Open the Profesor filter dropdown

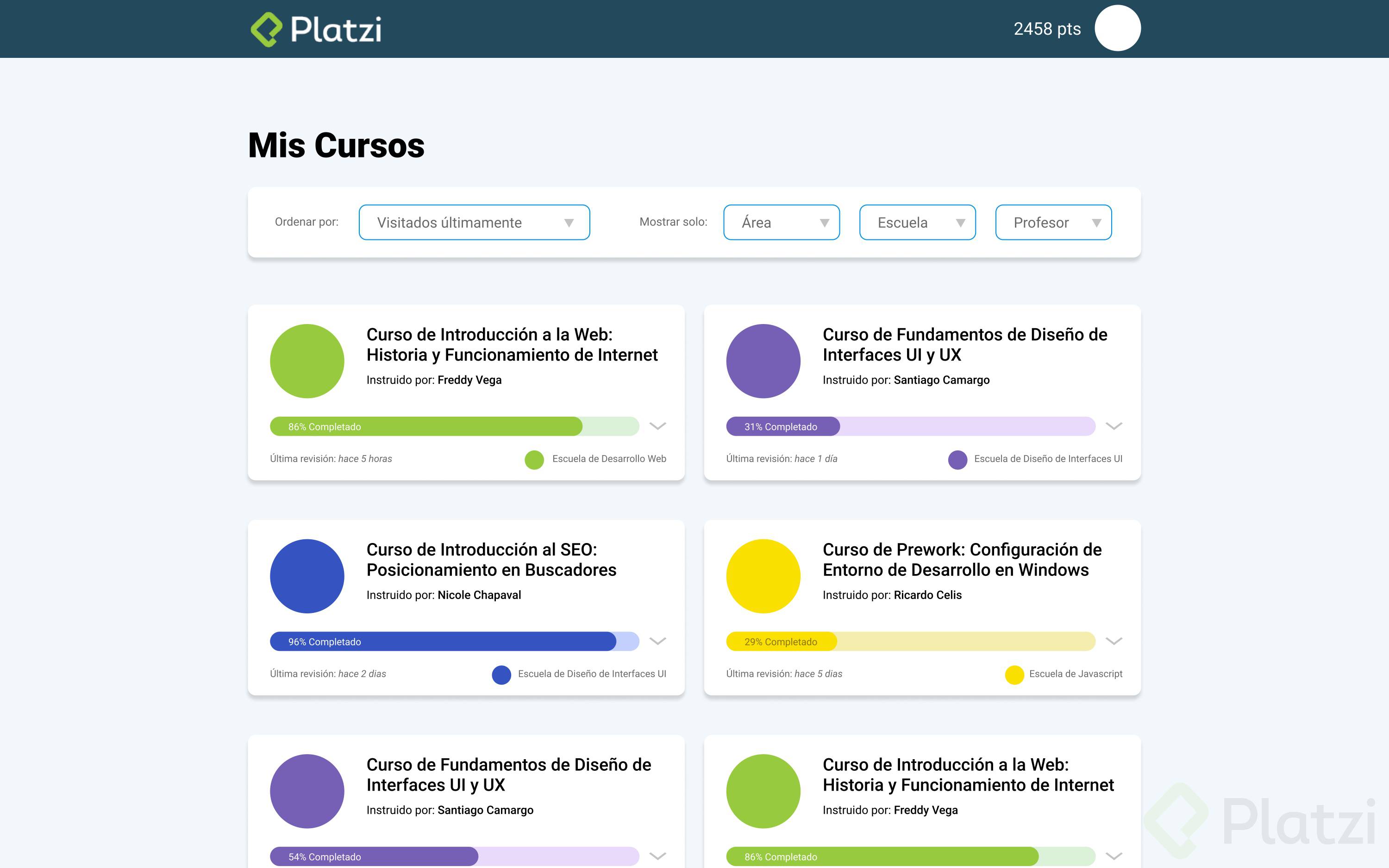(x=1053, y=222)
